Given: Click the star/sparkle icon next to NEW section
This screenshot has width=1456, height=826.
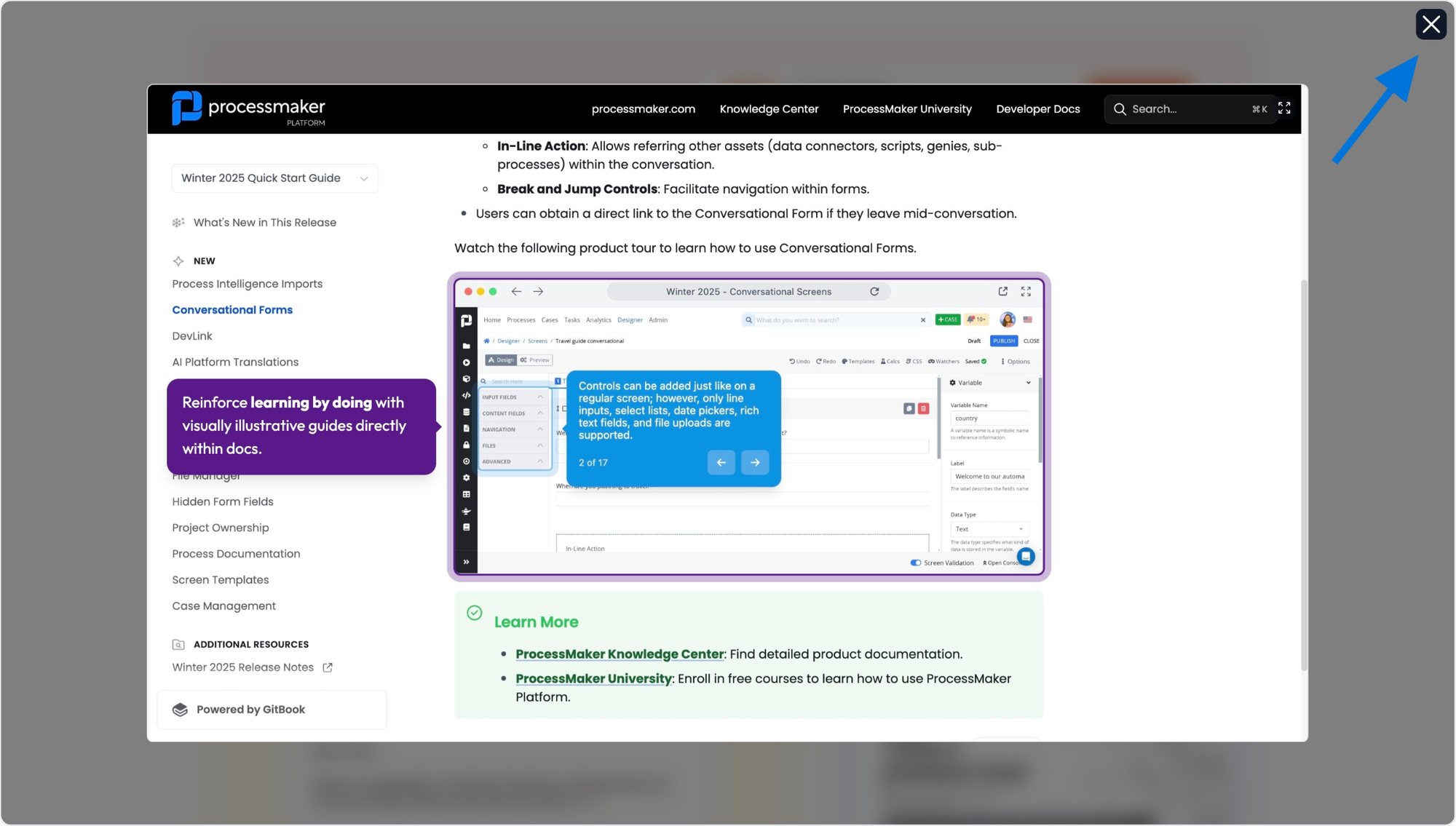Looking at the screenshot, I should [x=178, y=261].
